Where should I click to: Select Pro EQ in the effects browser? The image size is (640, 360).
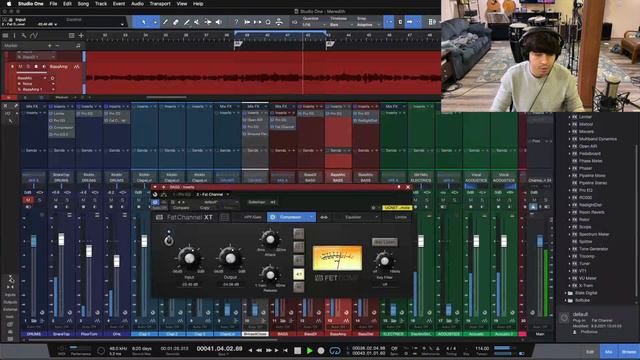[586, 190]
